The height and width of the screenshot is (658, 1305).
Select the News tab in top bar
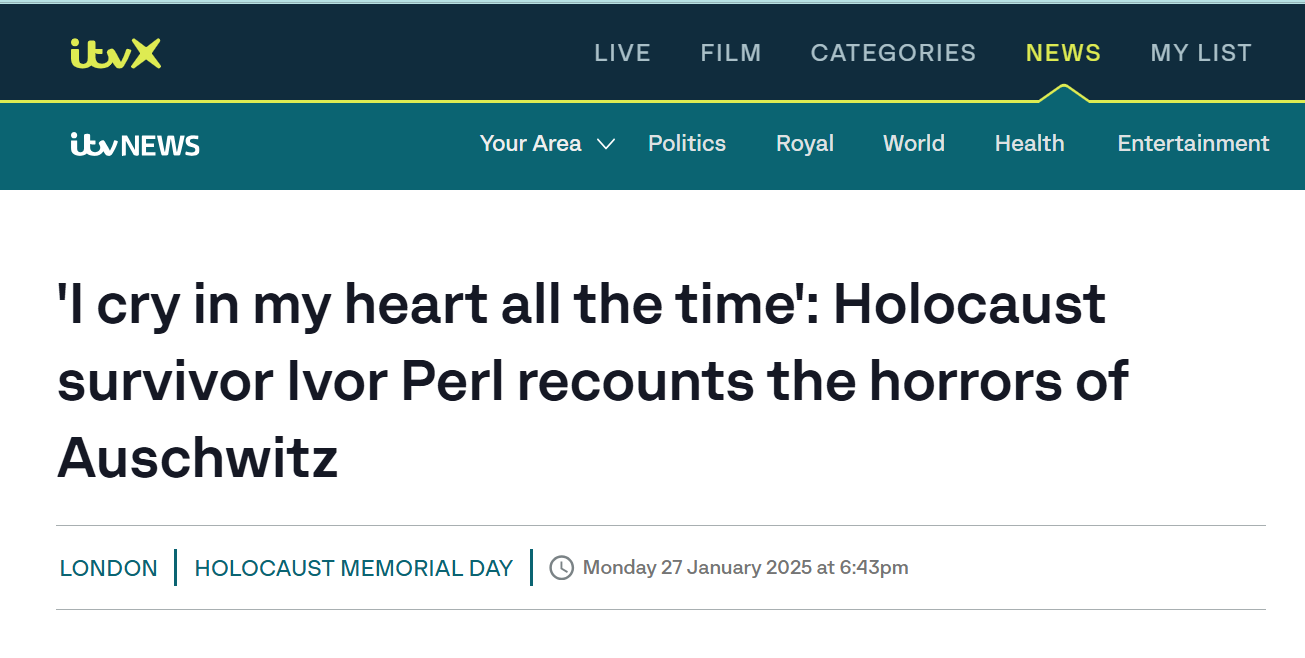pos(1063,53)
